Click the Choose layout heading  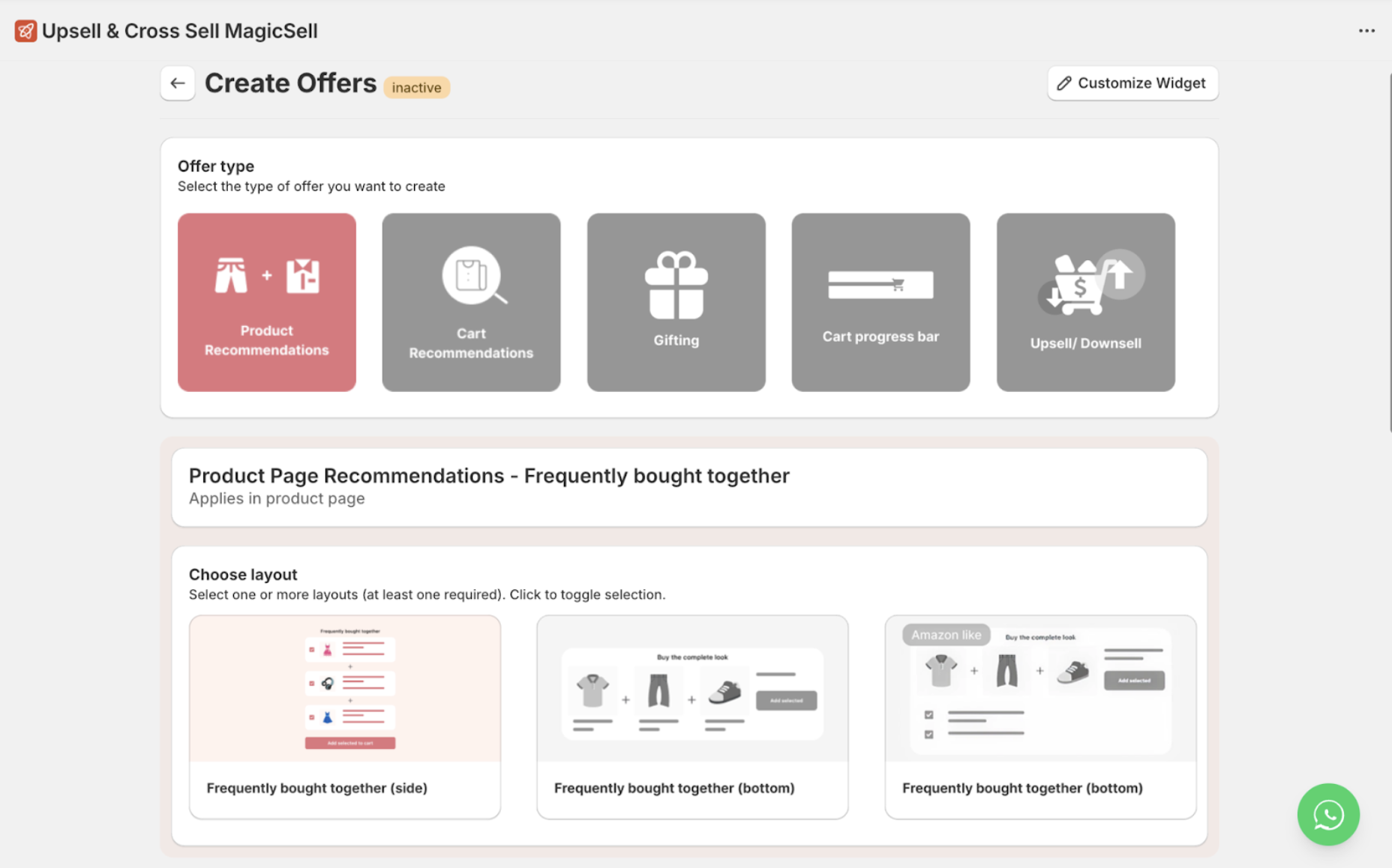point(243,575)
